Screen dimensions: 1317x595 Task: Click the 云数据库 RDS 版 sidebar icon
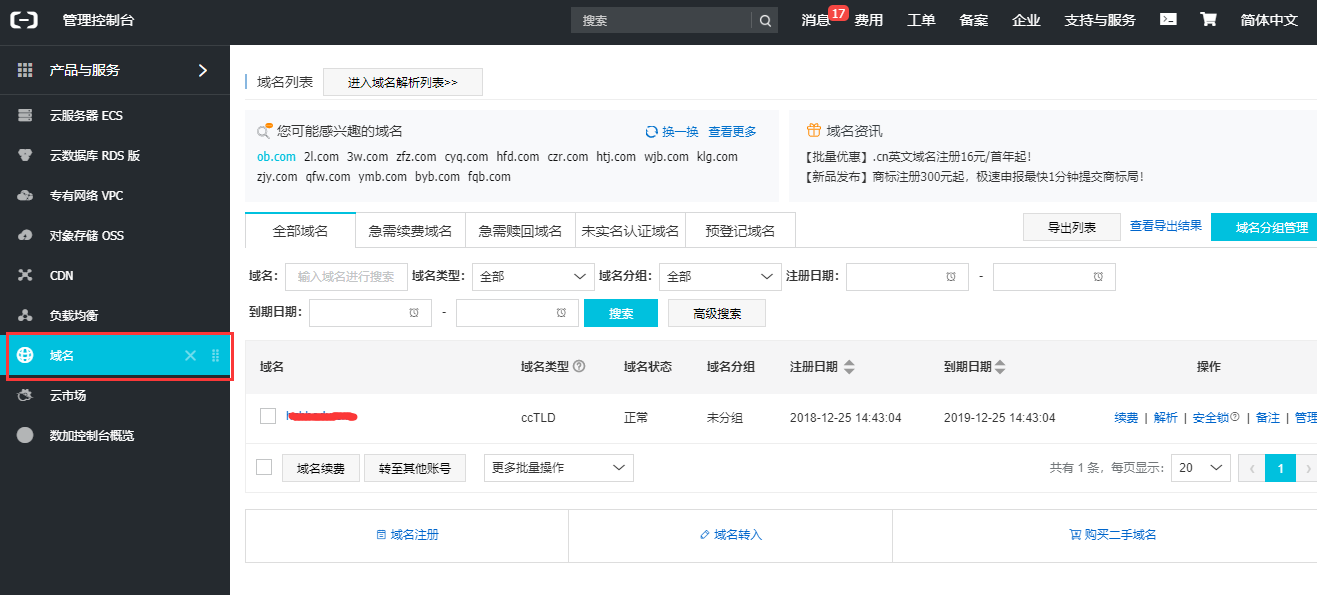(26, 155)
